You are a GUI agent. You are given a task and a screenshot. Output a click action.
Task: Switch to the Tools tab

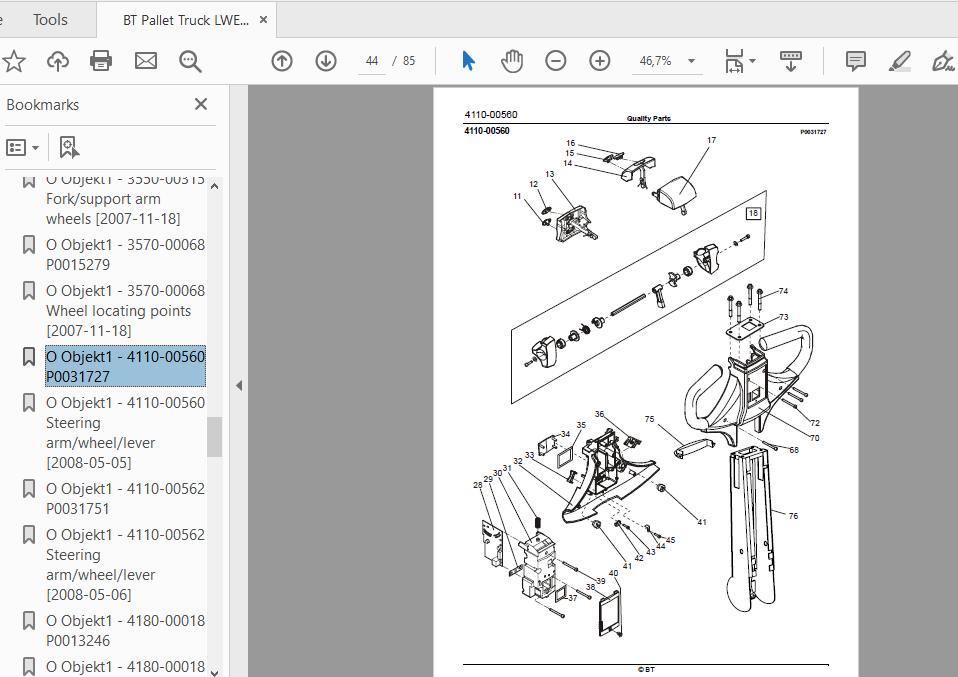[50, 19]
